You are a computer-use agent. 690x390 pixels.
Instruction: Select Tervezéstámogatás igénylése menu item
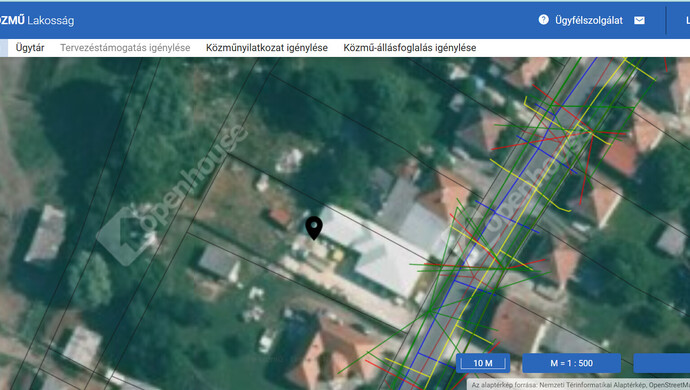(125, 48)
